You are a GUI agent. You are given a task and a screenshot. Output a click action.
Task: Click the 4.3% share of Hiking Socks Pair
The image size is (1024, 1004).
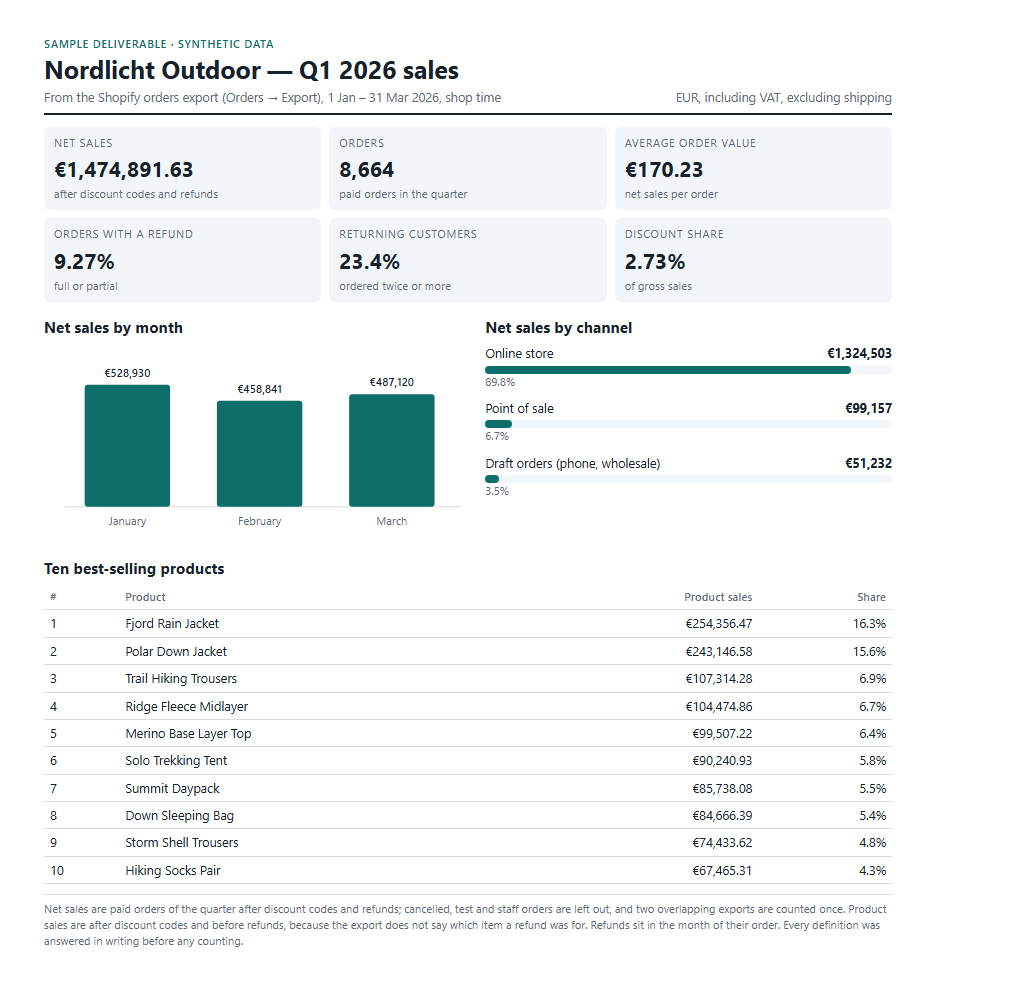click(872, 871)
